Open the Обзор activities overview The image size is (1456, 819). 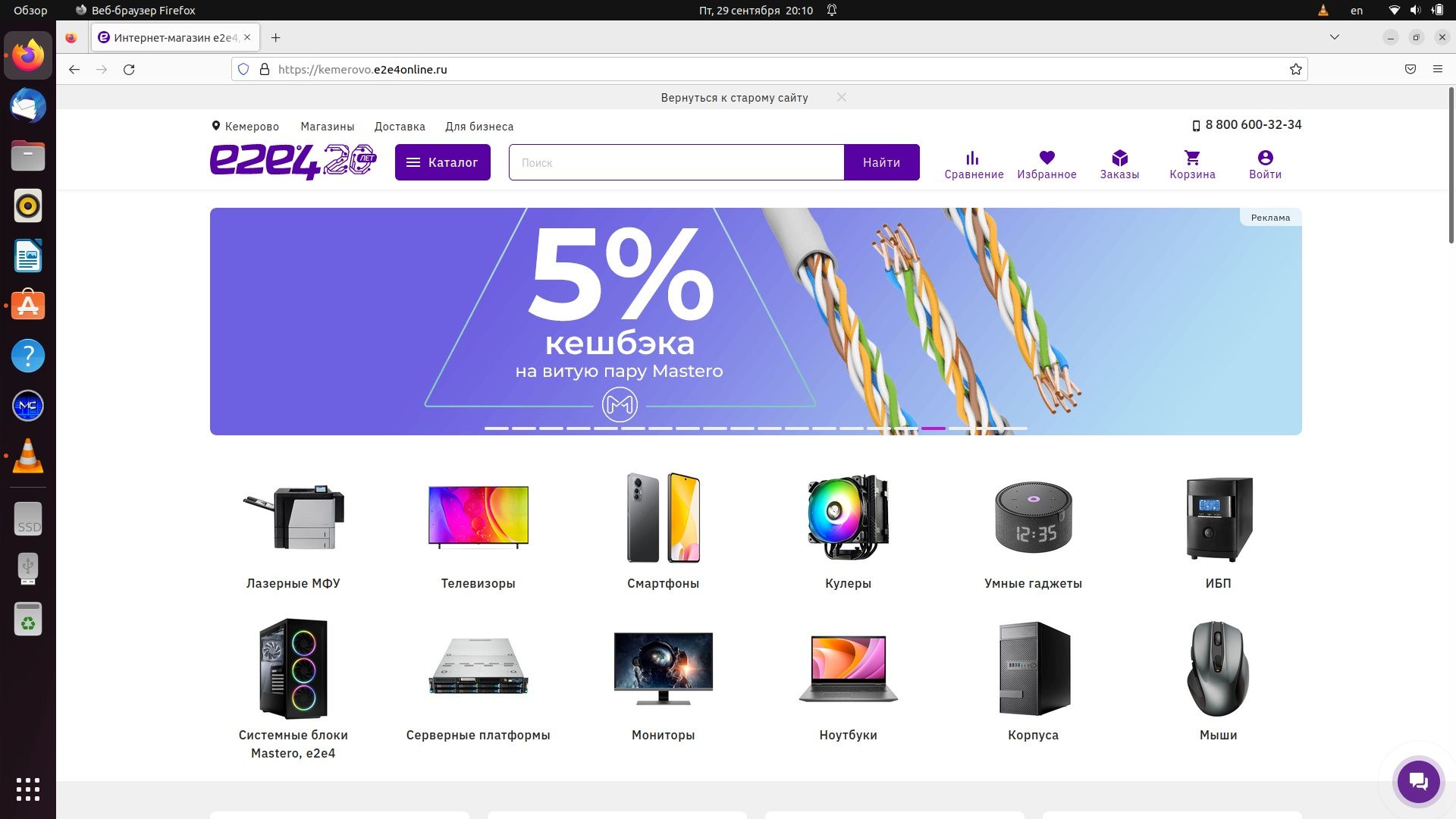[x=30, y=11]
